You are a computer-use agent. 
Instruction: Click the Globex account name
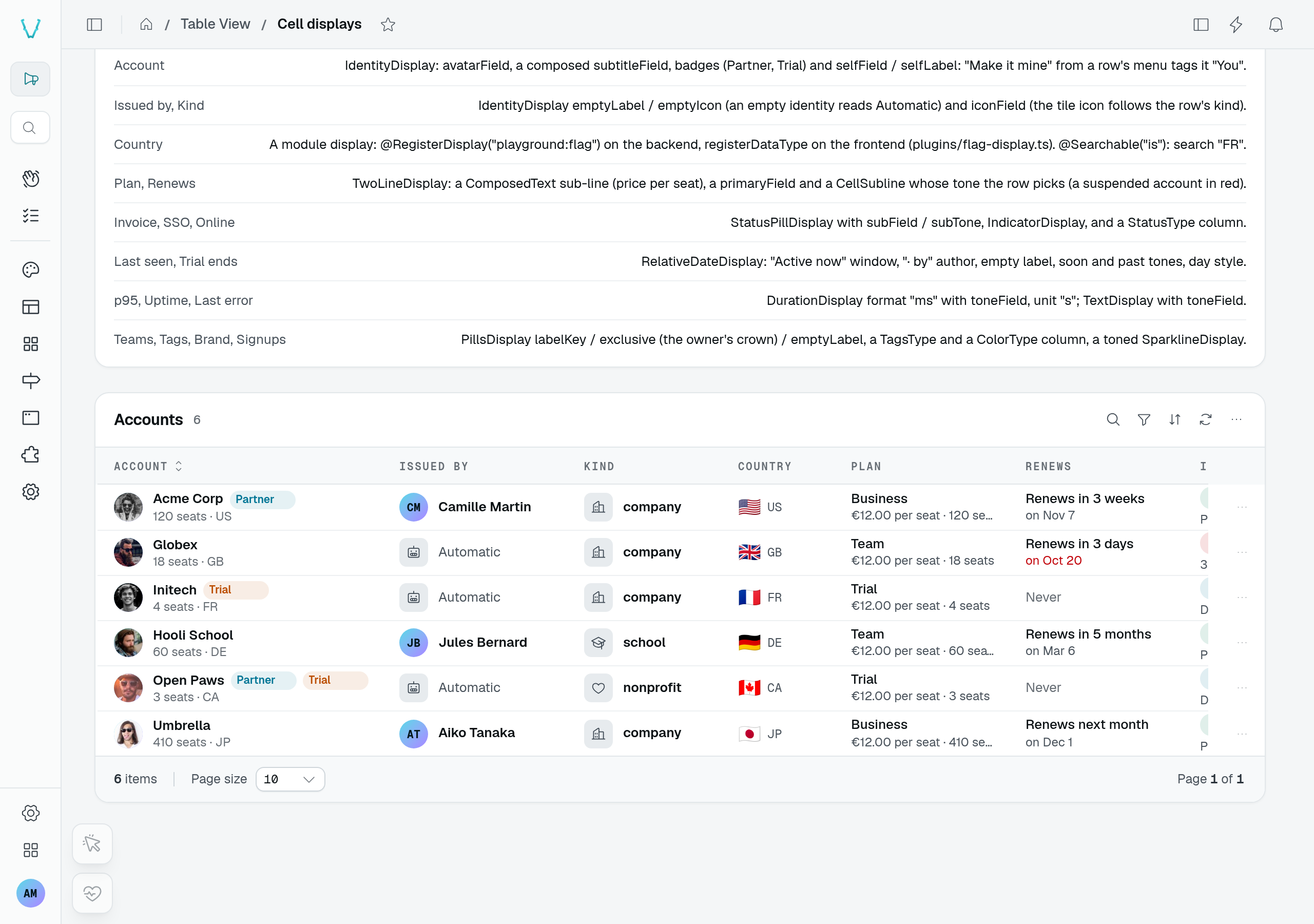[x=175, y=545]
